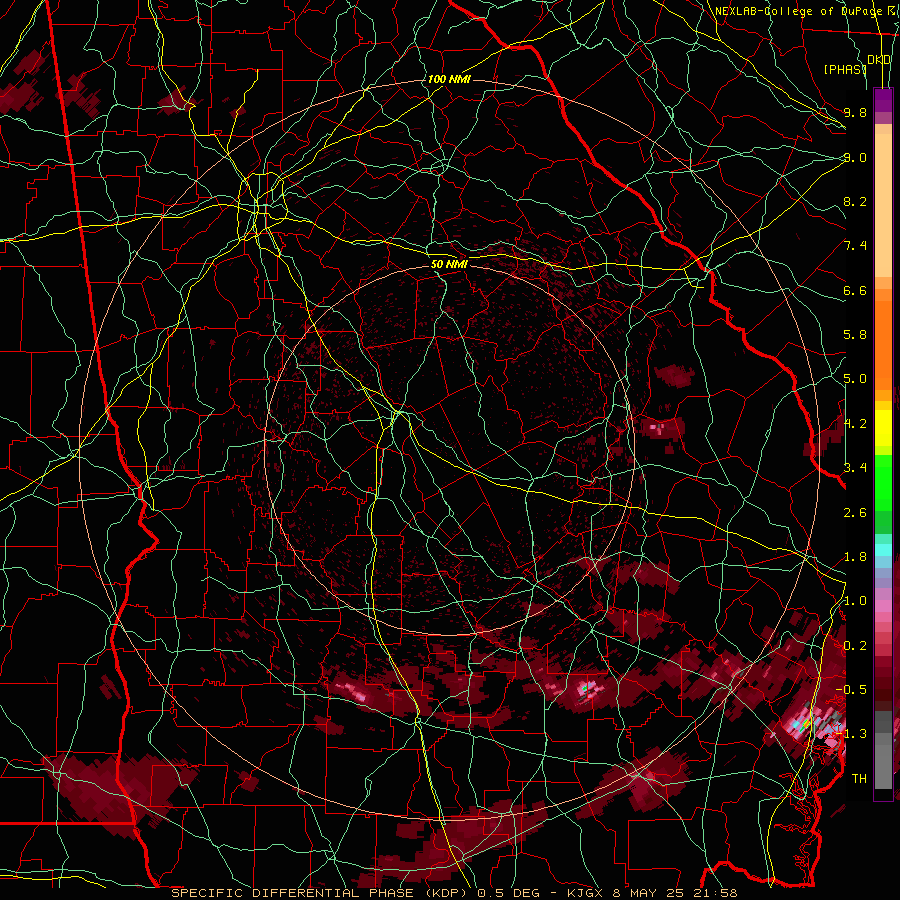Click the 9.8 value on the KDP scale
This screenshot has width=900, height=900.
pos(855,112)
